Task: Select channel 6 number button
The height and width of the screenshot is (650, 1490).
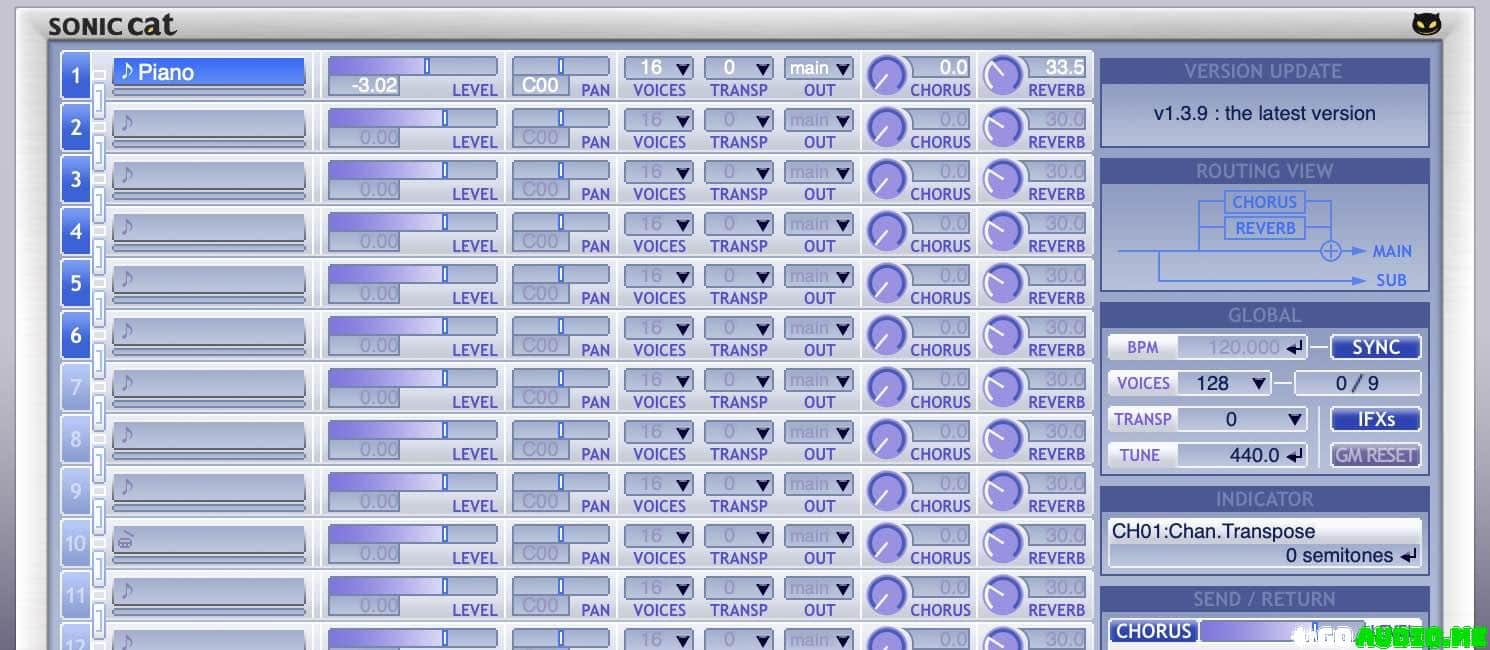Action: [x=75, y=336]
